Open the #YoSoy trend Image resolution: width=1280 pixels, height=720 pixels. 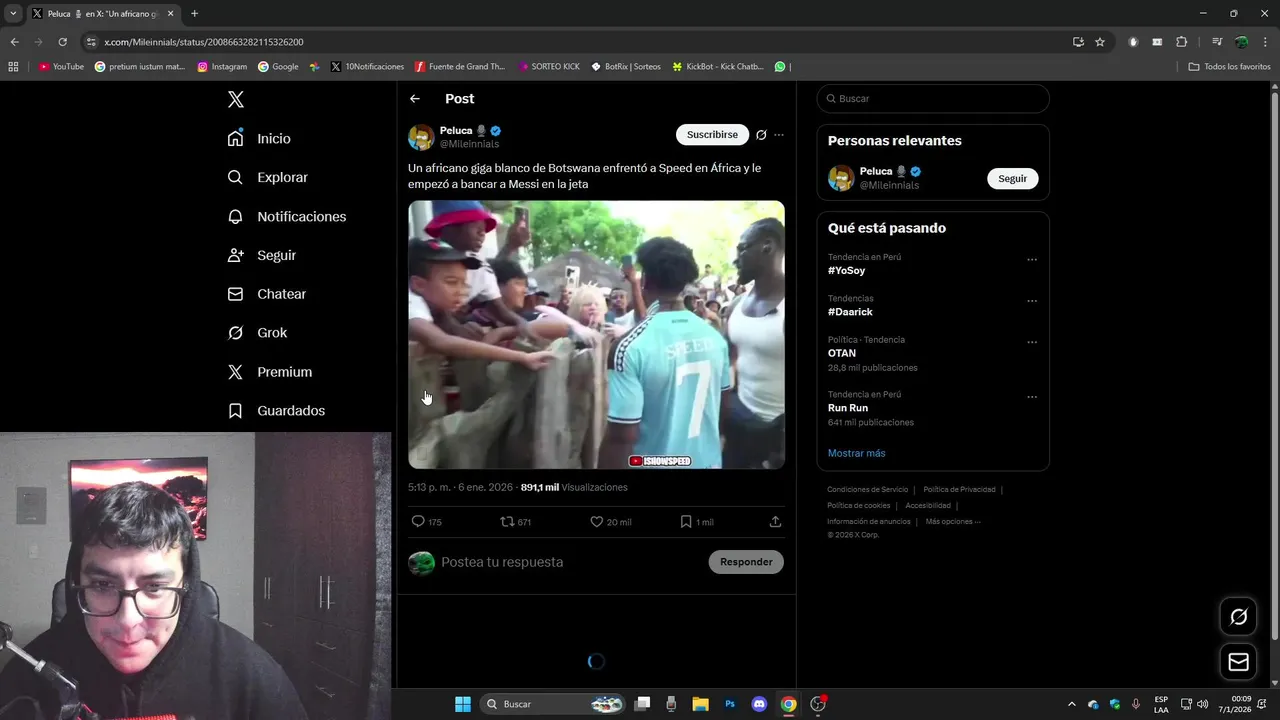(846, 271)
